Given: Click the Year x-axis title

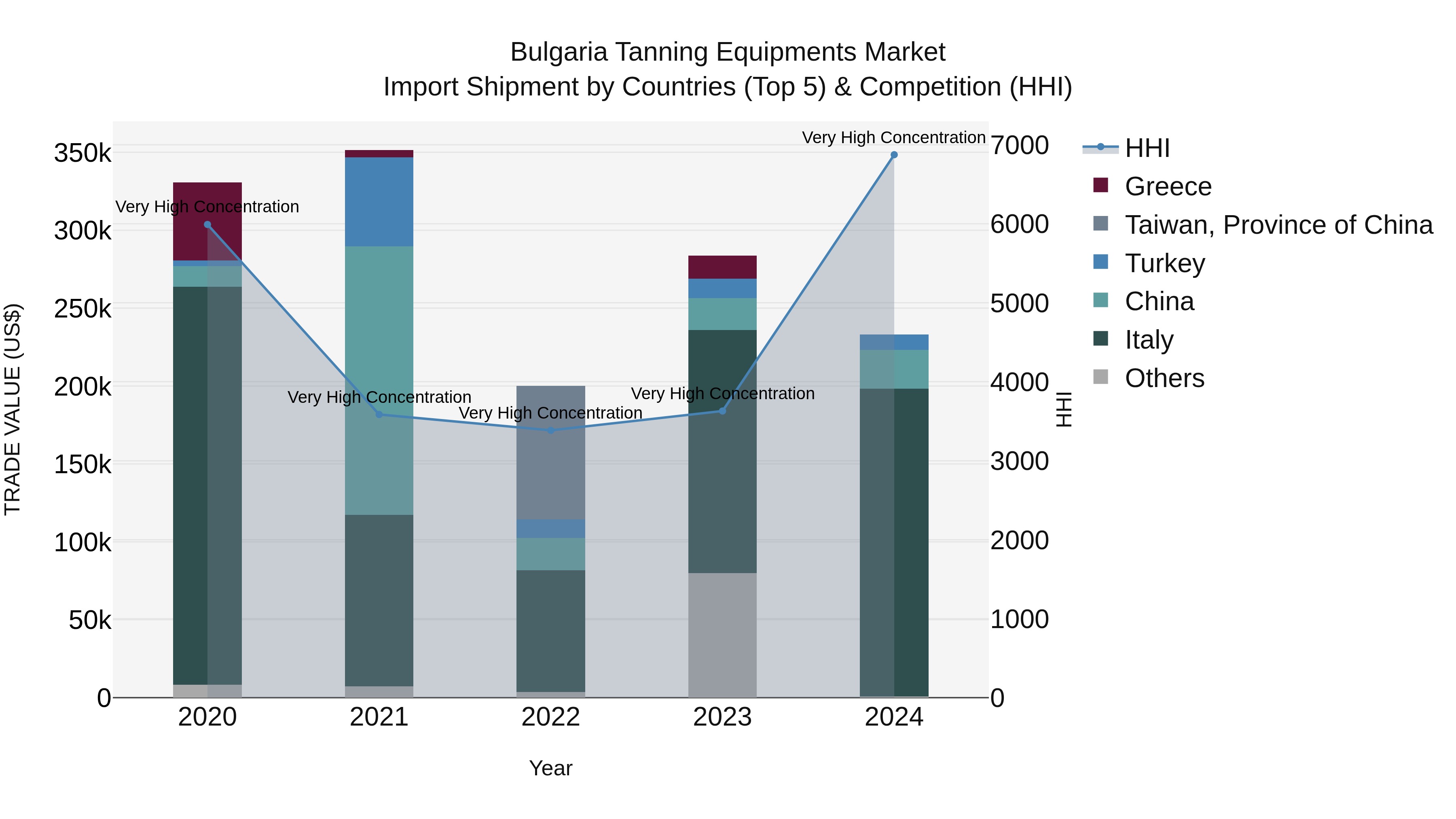Looking at the screenshot, I should point(551,769).
